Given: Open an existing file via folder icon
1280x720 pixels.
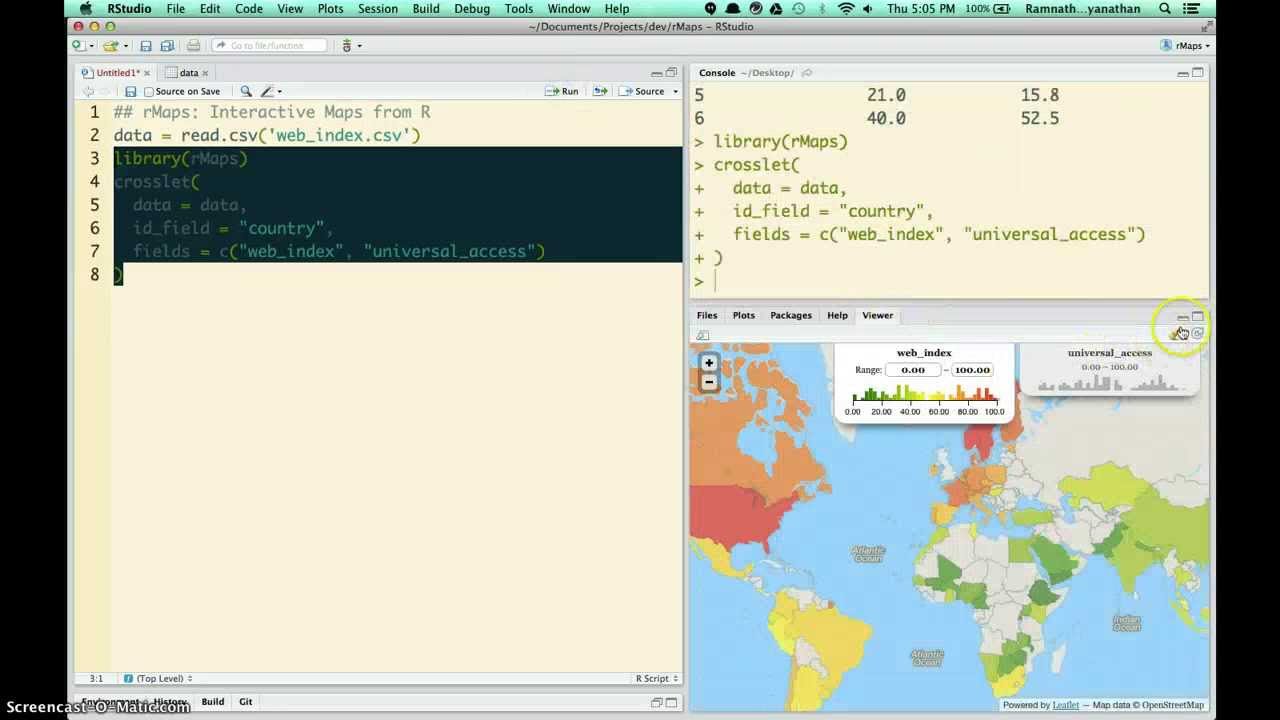Looking at the screenshot, I should [109, 46].
